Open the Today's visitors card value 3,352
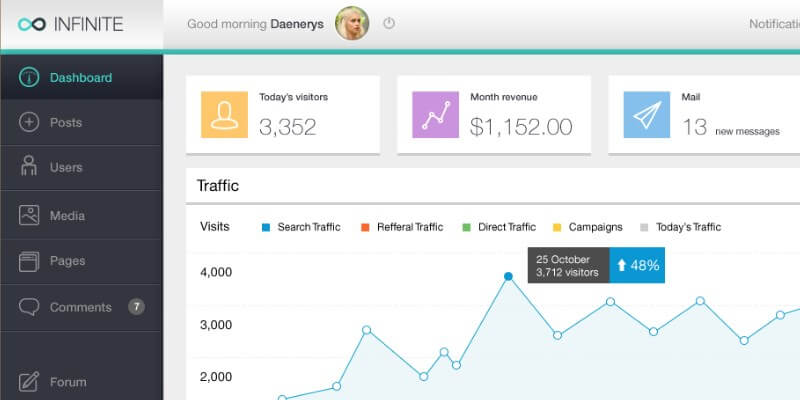The height and width of the screenshot is (400, 800). pos(288,127)
